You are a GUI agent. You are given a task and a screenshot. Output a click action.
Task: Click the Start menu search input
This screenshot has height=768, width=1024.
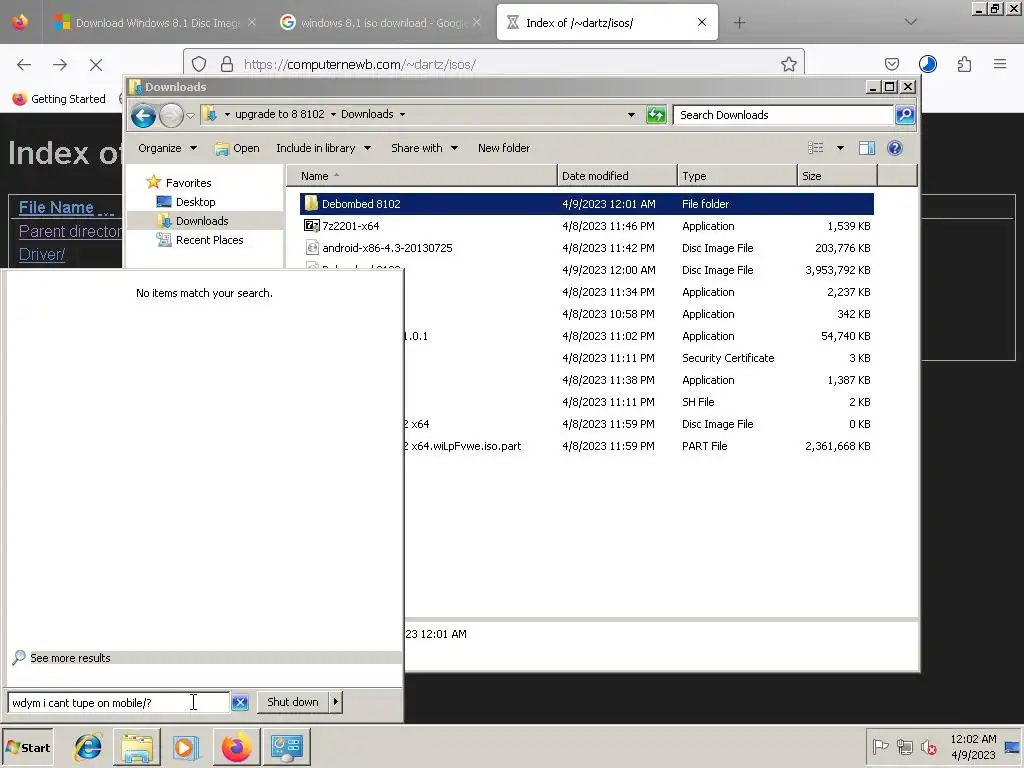118,703
